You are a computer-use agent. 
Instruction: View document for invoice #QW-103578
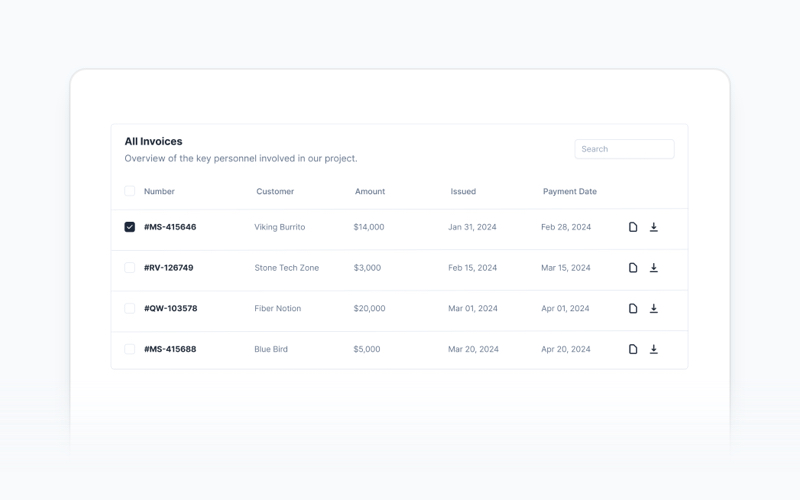(x=633, y=308)
